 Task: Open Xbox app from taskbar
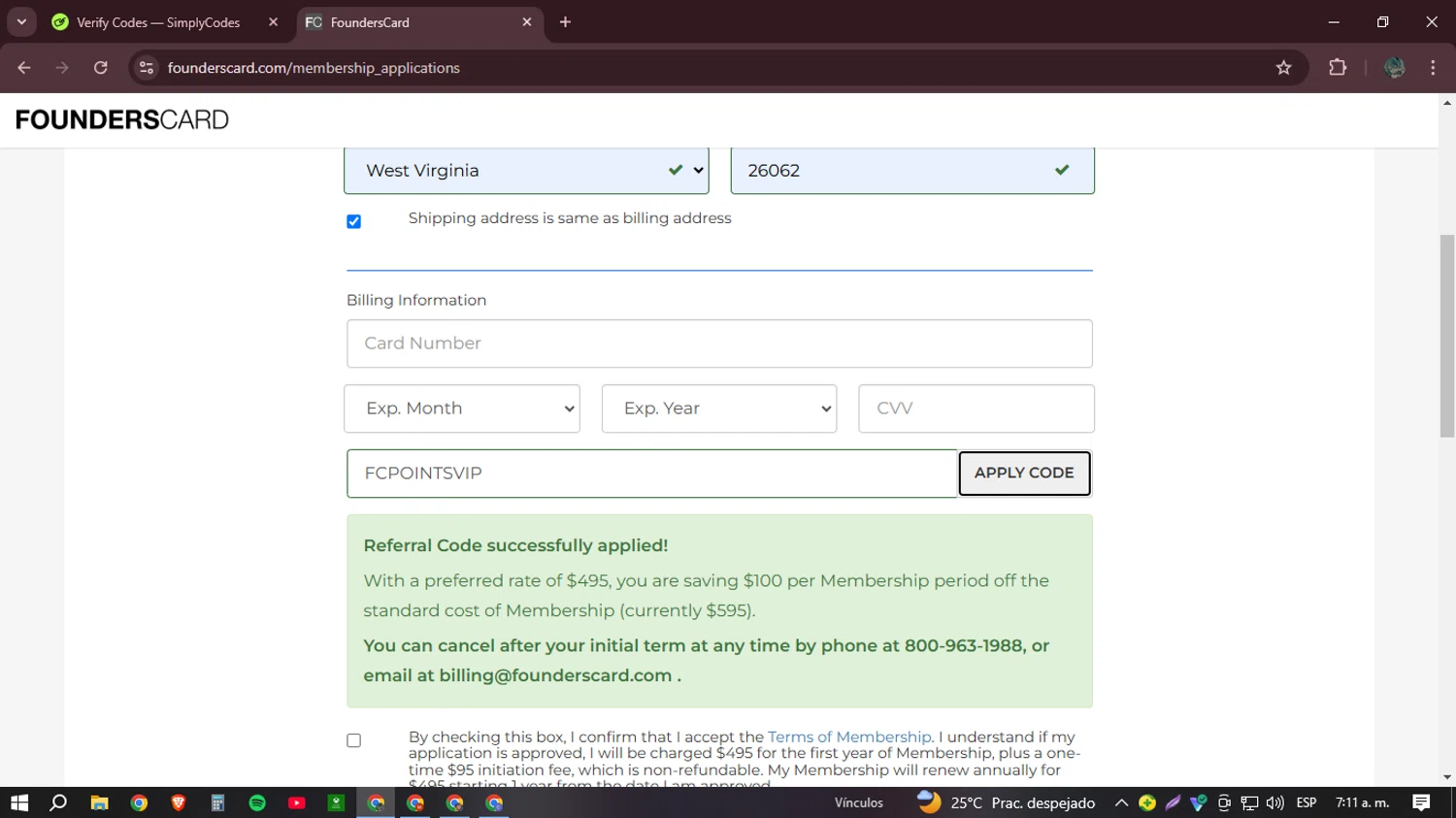click(336, 802)
